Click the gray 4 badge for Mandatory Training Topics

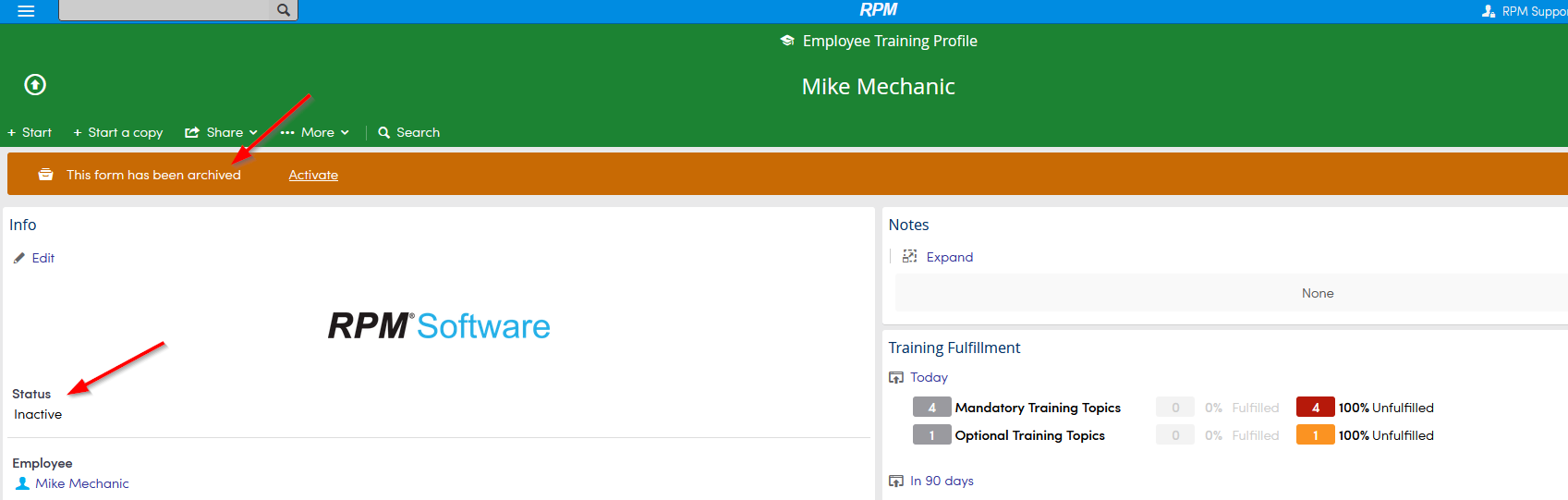(x=932, y=408)
